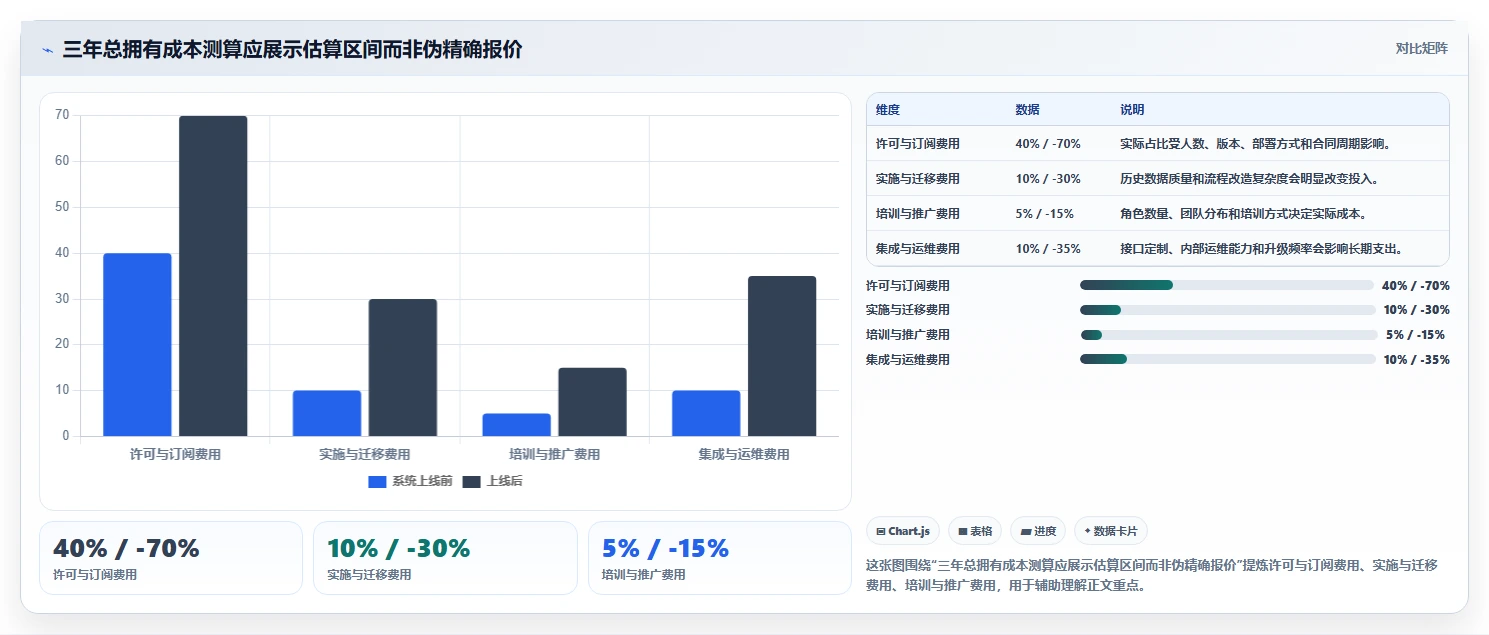Viewport: 1489px width, 635px height.
Task: Click the 对比矩阵 label in header
Action: click(x=1421, y=48)
